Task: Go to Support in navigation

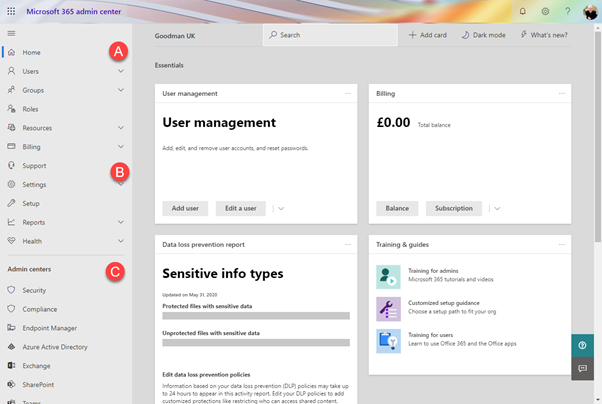Action: pos(34,166)
